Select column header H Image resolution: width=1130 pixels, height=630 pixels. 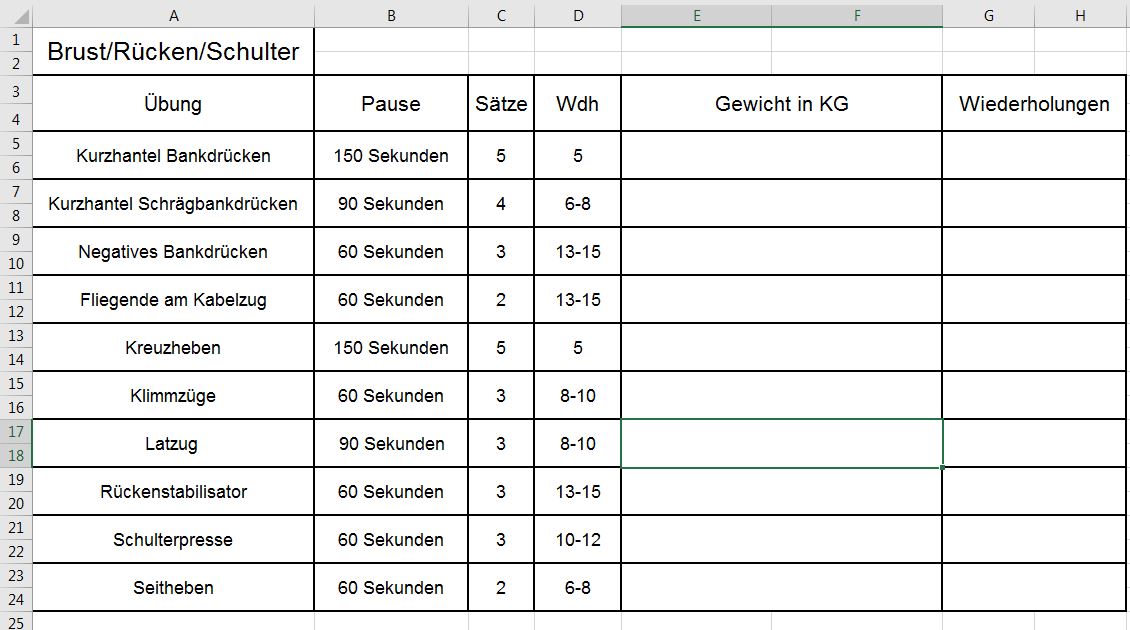coord(1080,15)
